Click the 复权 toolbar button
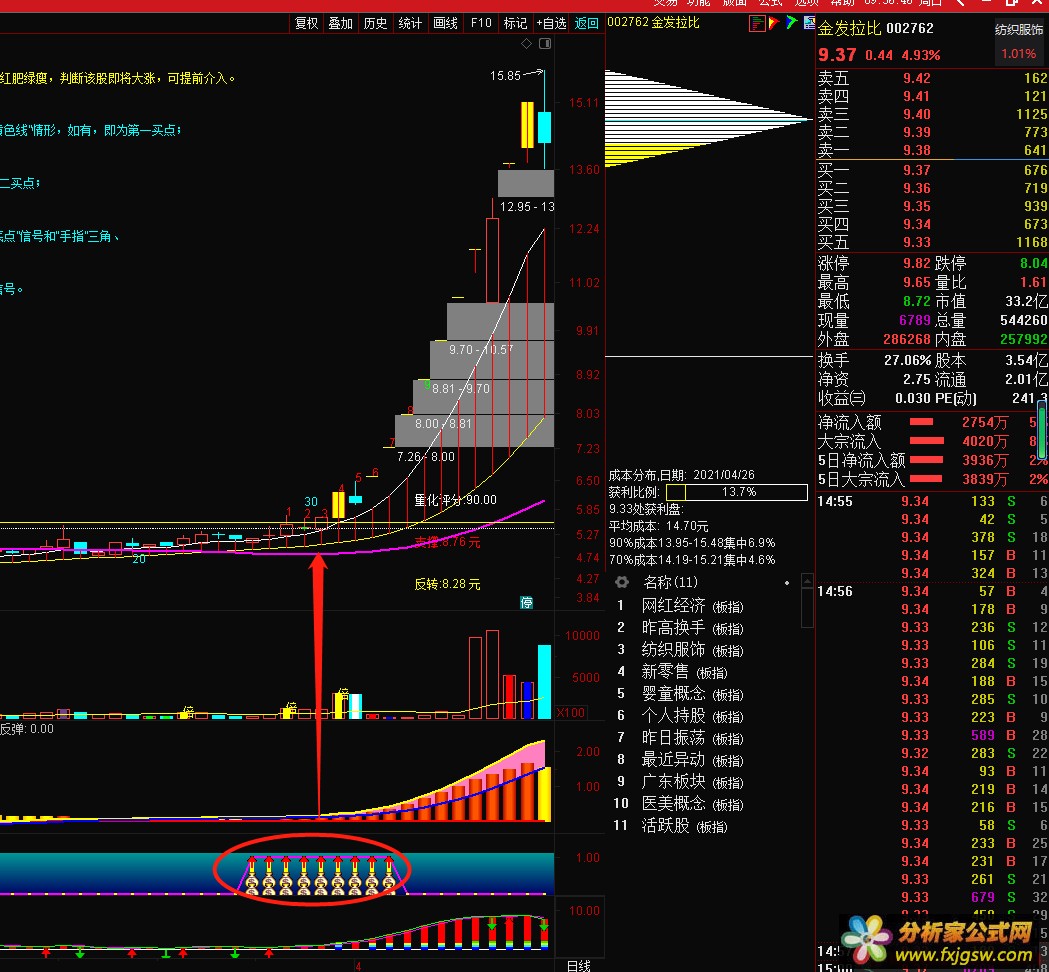 pyautogui.click(x=306, y=23)
